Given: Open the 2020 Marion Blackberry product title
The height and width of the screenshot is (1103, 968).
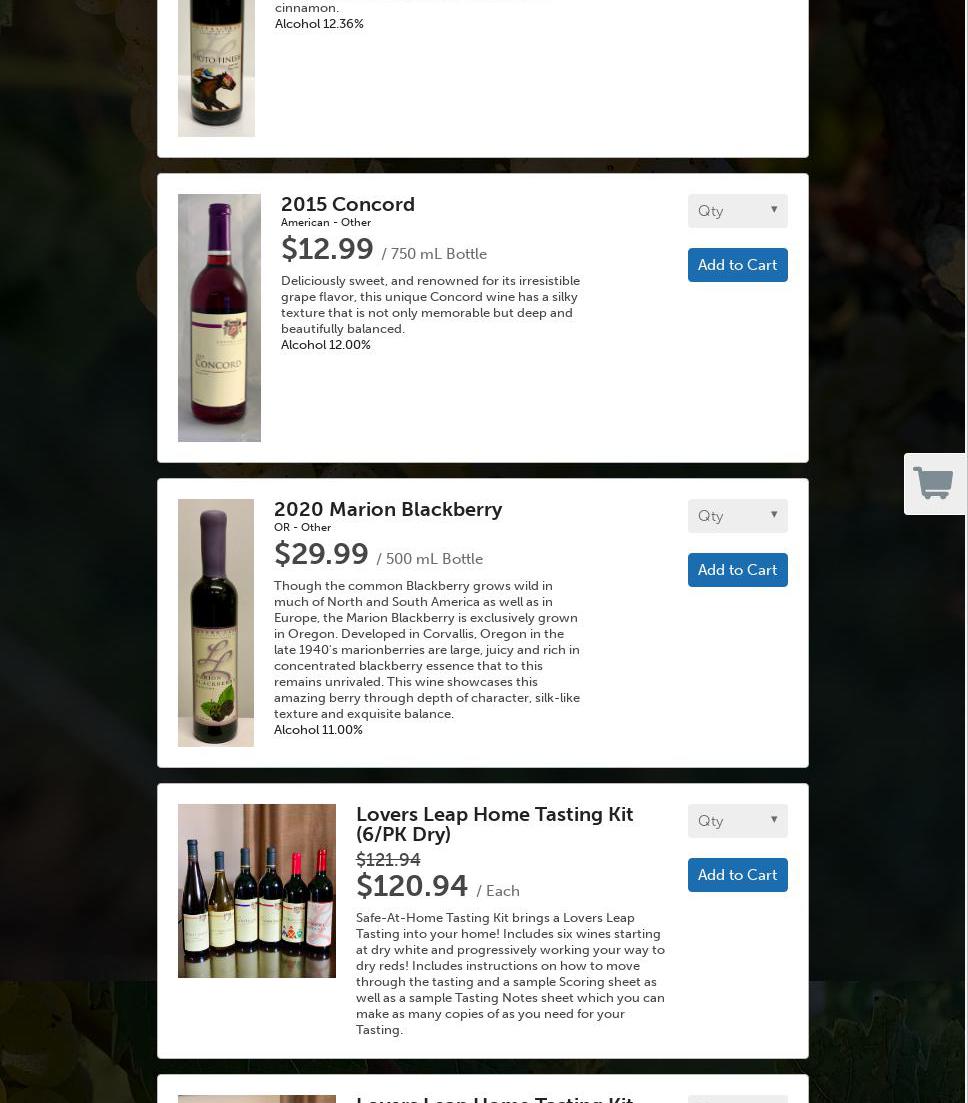Looking at the screenshot, I should click(388, 509).
